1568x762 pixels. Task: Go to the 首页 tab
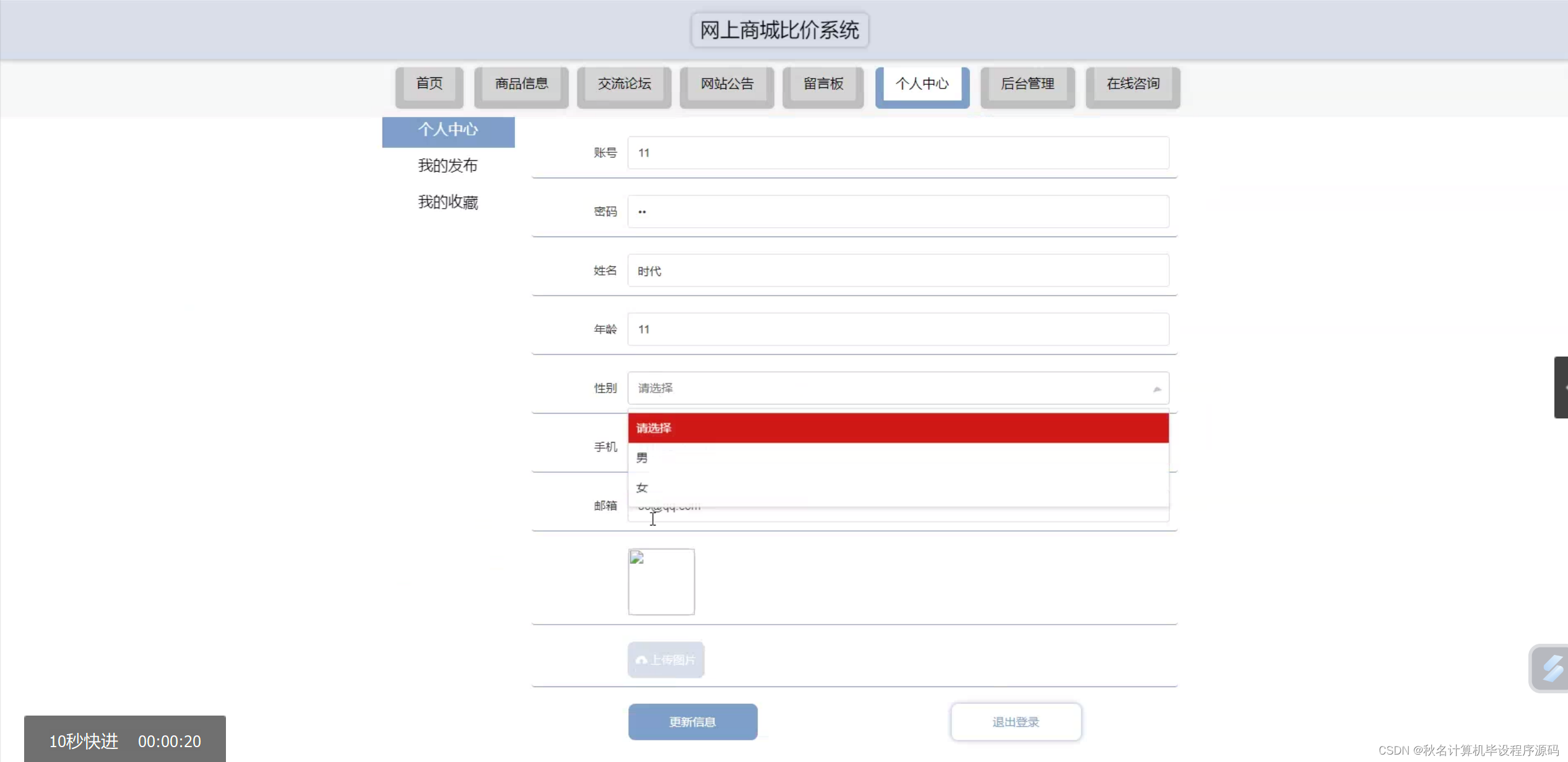pyautogui.click(x=429, y=84)
